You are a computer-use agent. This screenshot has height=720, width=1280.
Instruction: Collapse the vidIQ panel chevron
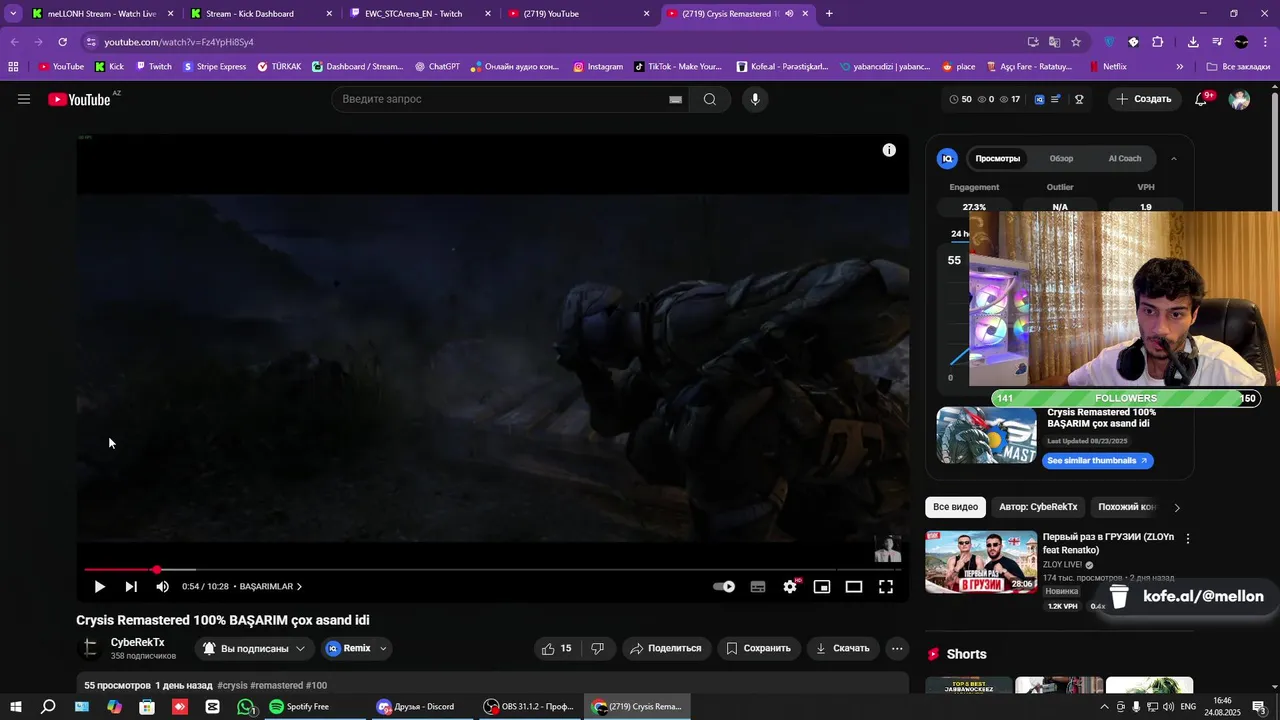coord(1174,158)
